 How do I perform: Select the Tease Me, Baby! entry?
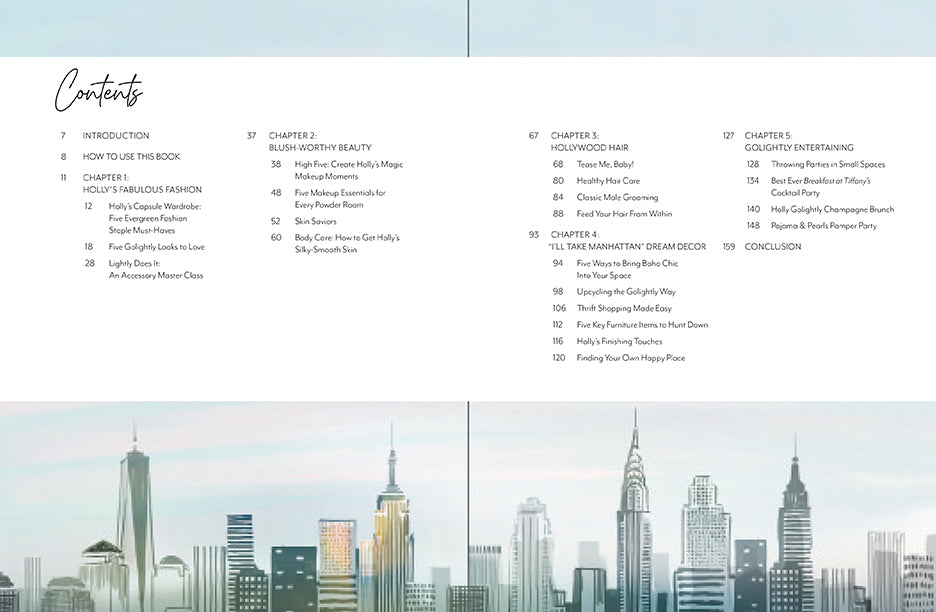(605, 164)
